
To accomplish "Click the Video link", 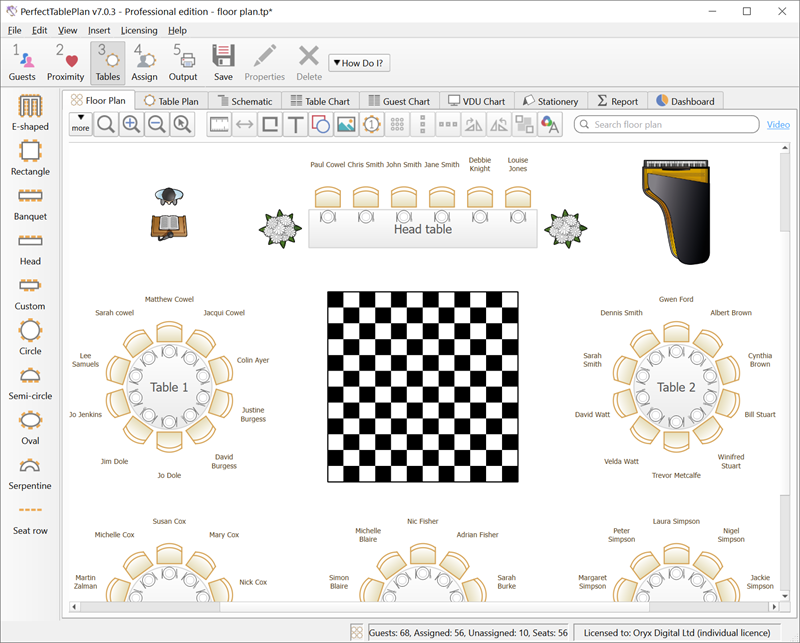I will 778,125.
